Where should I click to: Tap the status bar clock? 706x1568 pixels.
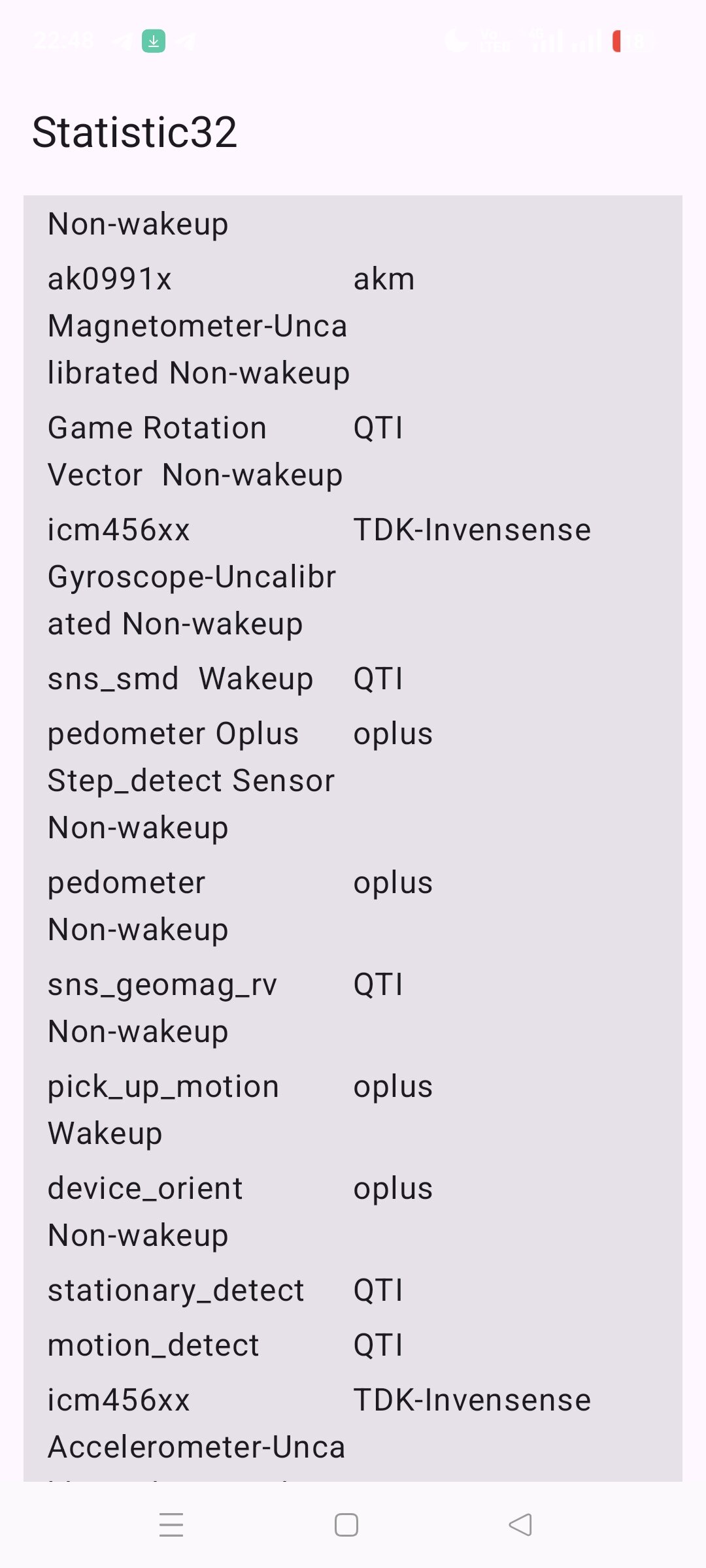[x=63, y=41]
